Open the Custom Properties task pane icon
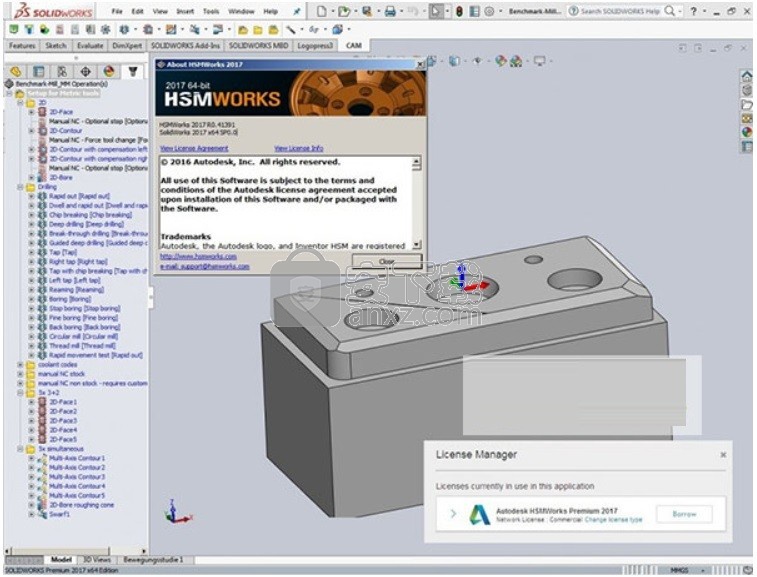This screenshot has width=757, height=577. pyautogui.click(x=747, y=146)
